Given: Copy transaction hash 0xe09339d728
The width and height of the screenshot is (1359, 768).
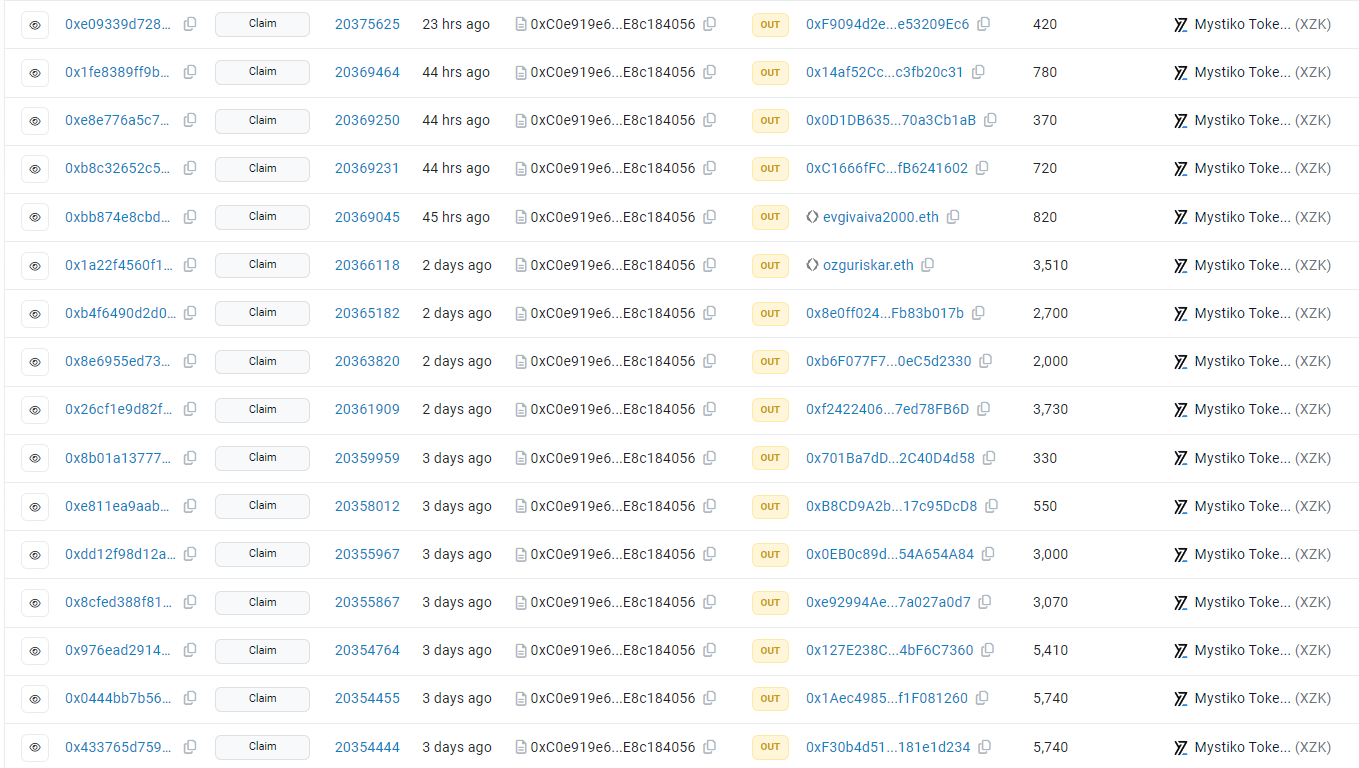Looking at the screenshot, I should (x=190, y=24).
